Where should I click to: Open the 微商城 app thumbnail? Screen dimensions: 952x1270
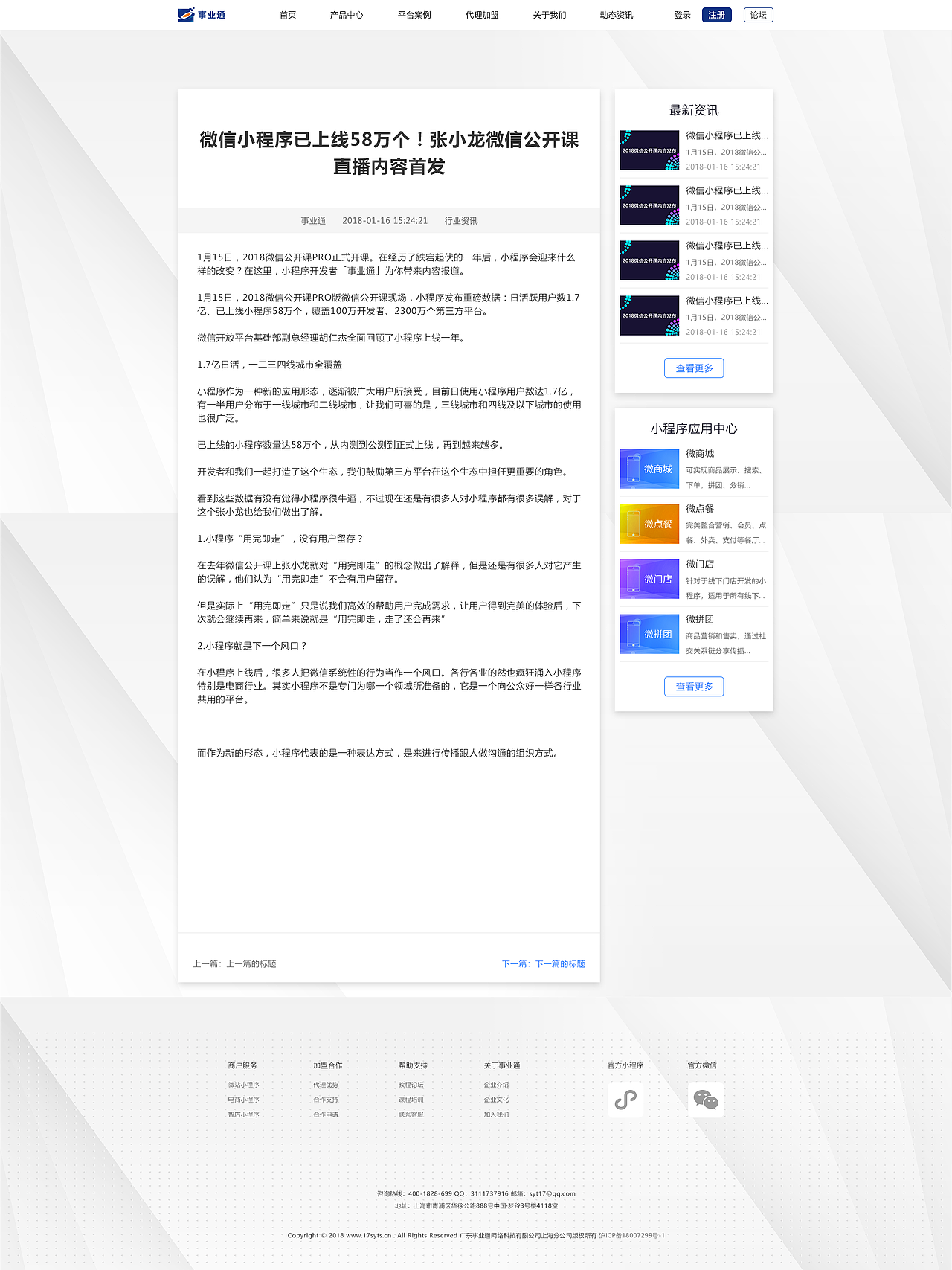[649, 469]
